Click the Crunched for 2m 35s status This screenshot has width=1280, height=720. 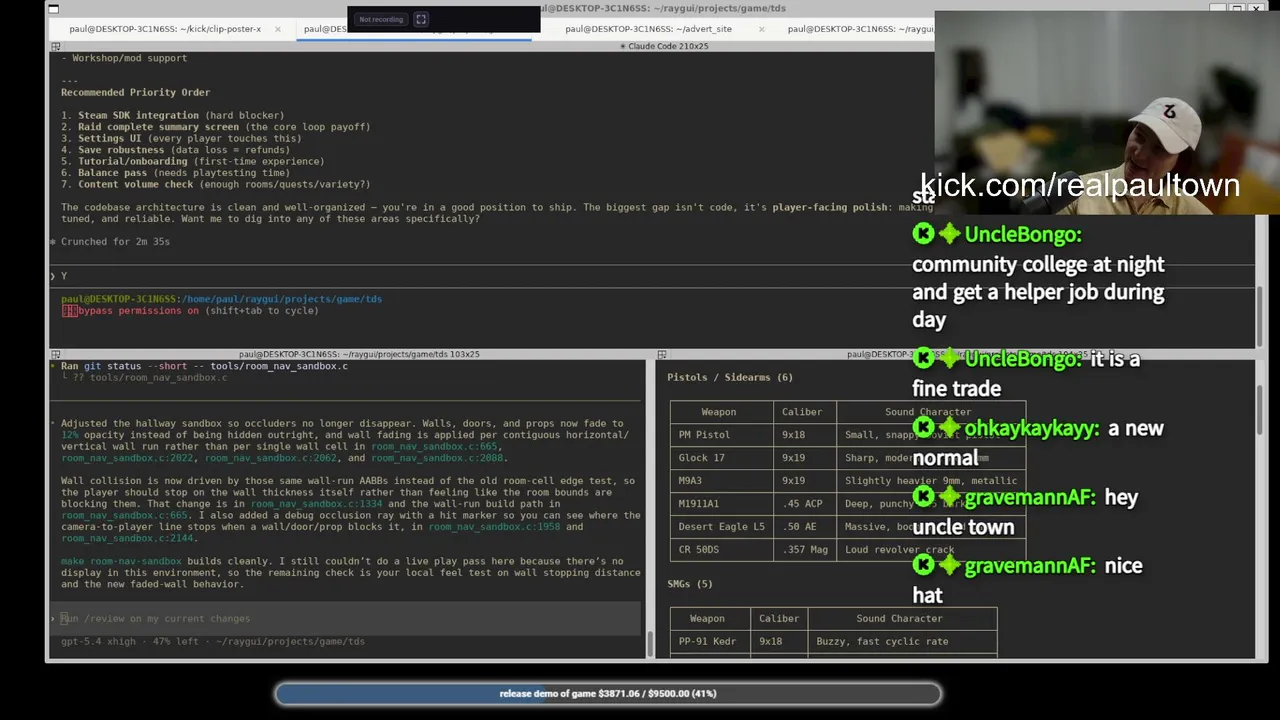pos(115,242)
